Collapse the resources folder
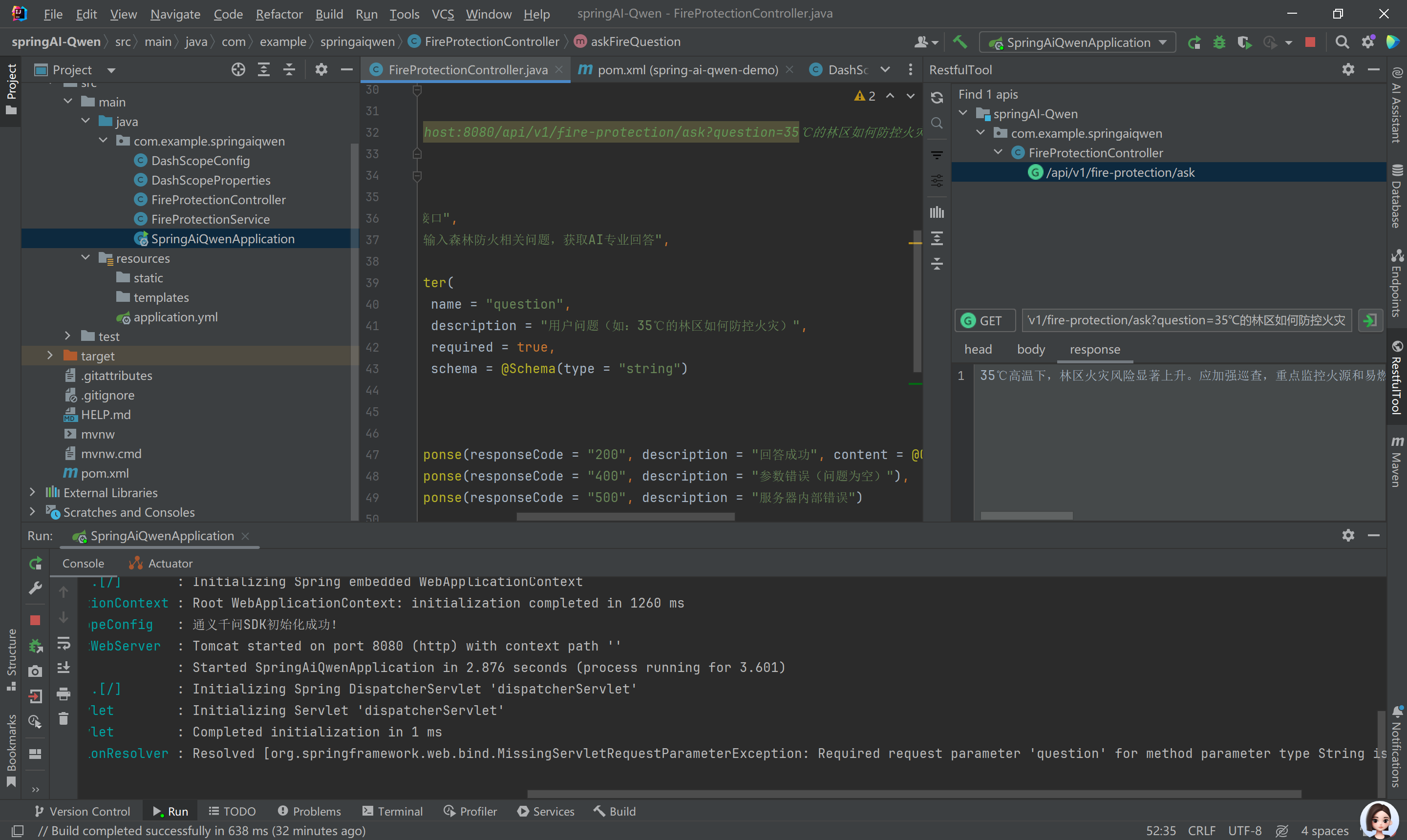Image resolution: width=1407 pixels, height=840 pixels. pos(85,257)
